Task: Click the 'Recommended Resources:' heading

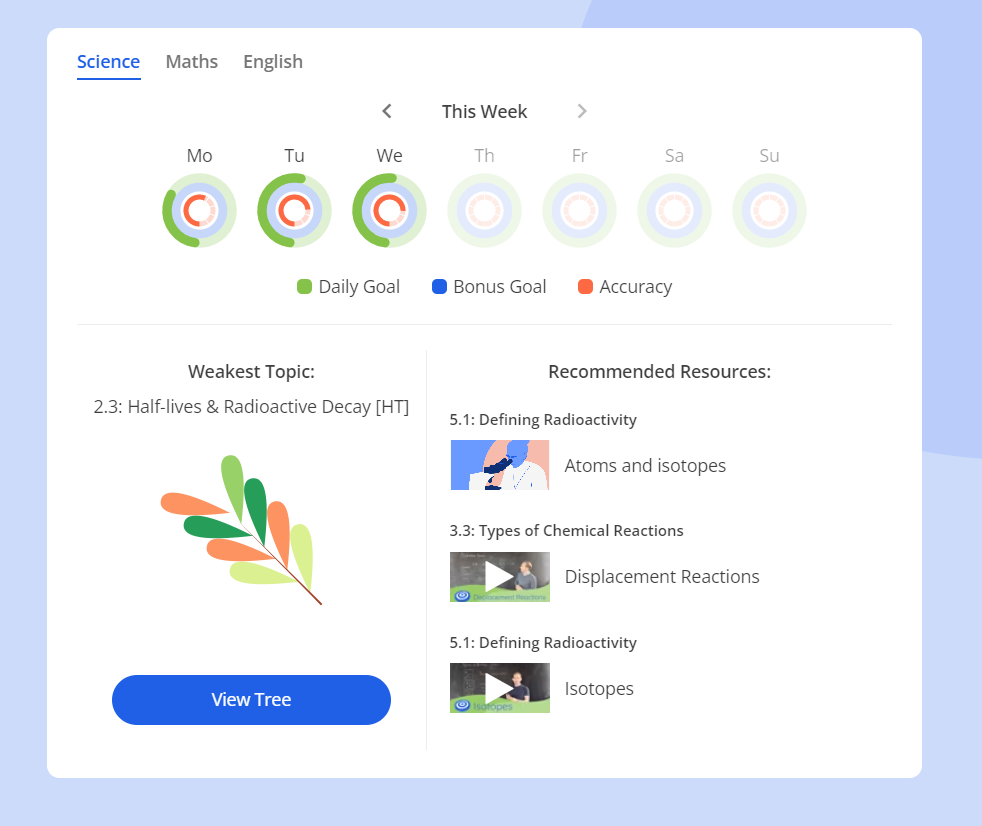Action: (659, 372)
